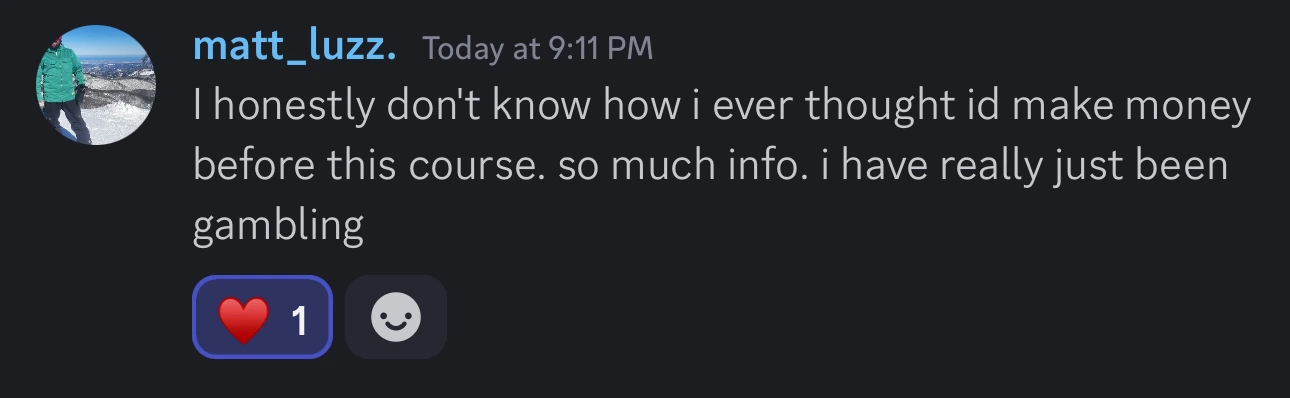Click the Today at 9:11 PM timestamp
The image size is (1290, 398).
pos(538,48)
